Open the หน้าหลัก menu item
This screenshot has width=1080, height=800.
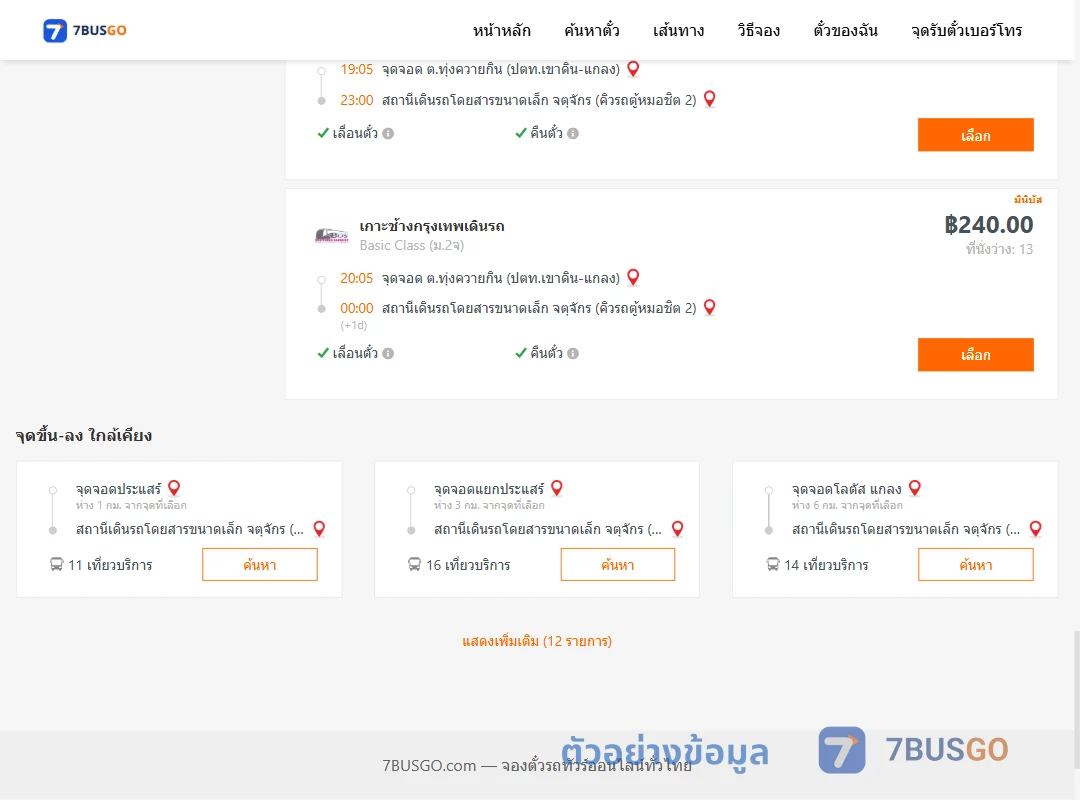[x=501, y=30]
